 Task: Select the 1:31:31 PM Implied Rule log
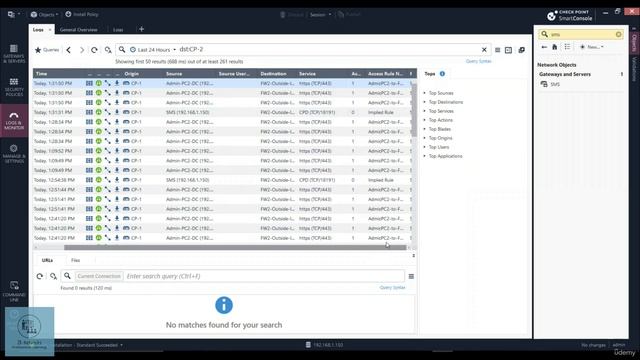222,112
